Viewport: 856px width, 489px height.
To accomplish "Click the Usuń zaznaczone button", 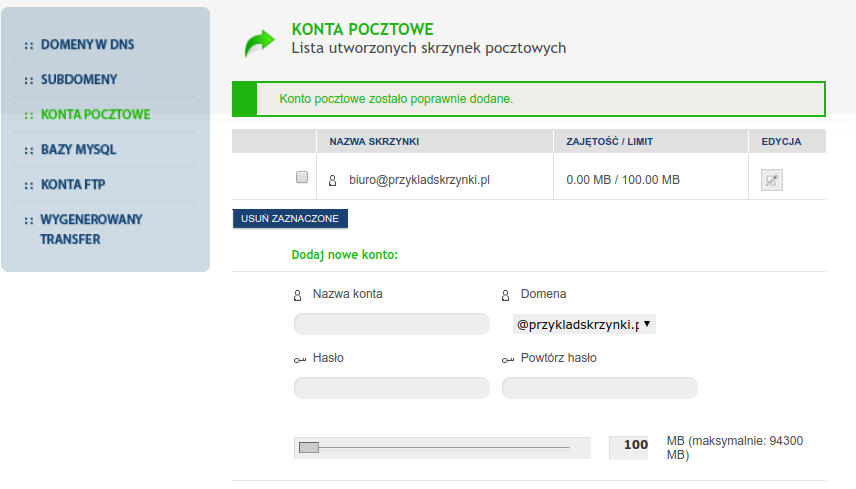I will [x=290, y=218].
